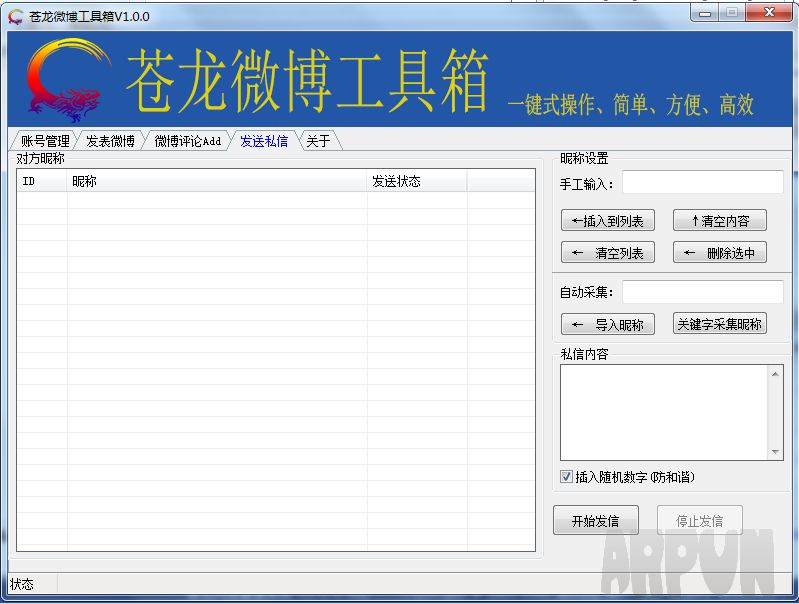This screenshot has height=604, width=799.
Task: Start sending with the 开始发信 button
Action: (595, 520)
